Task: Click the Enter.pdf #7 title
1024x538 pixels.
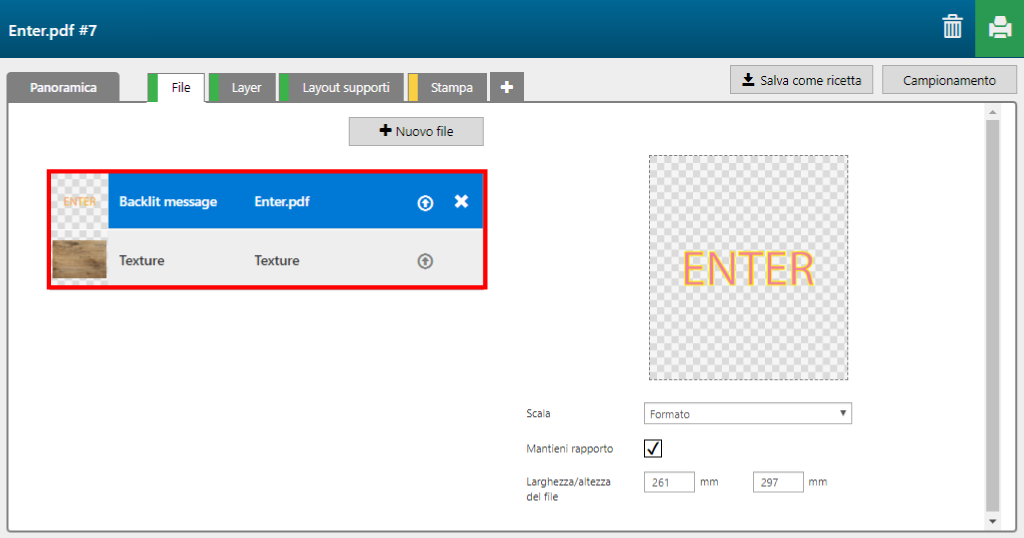Action: coord(53,31)
